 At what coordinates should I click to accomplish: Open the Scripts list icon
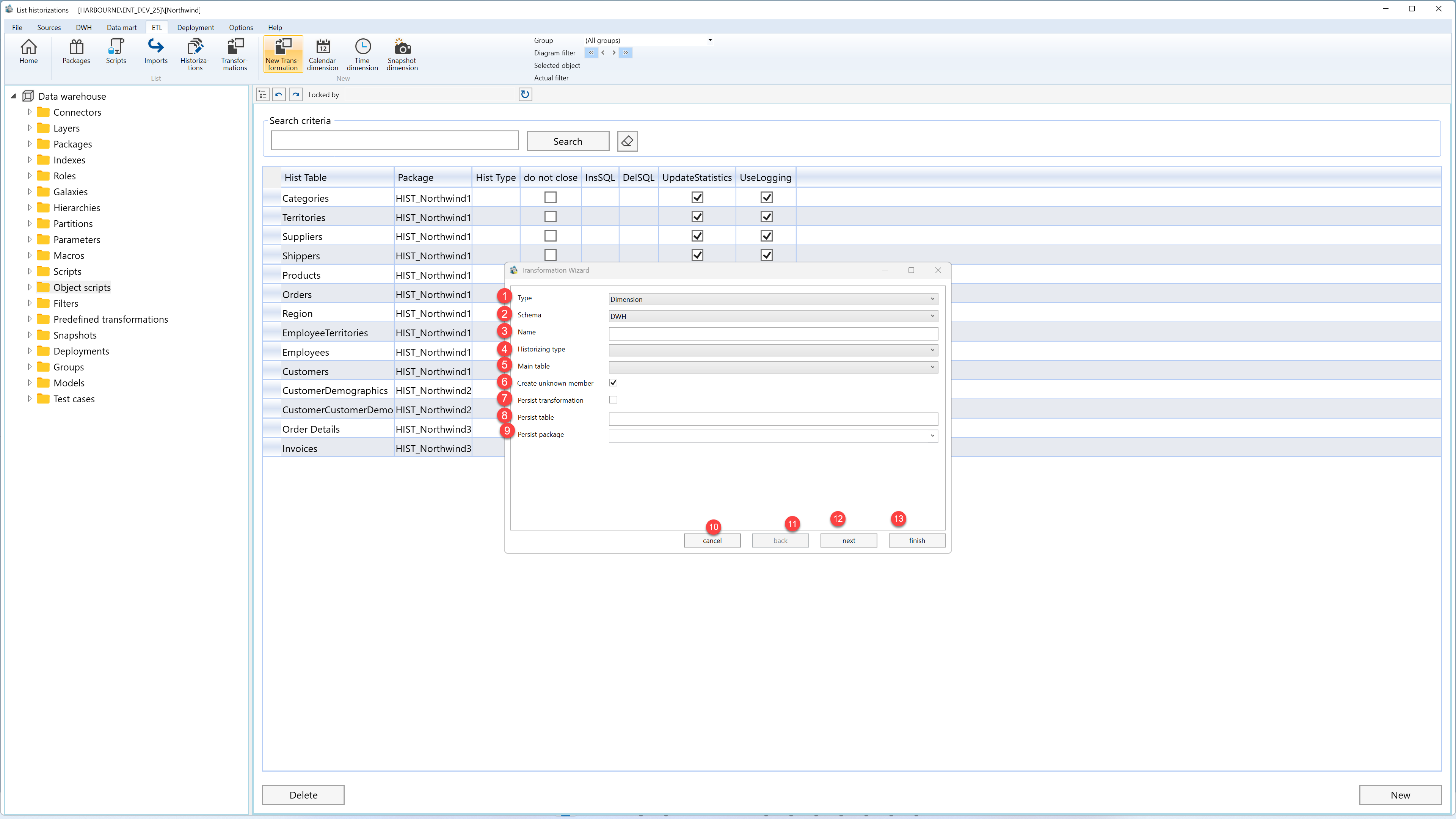[x=116, y=52]
